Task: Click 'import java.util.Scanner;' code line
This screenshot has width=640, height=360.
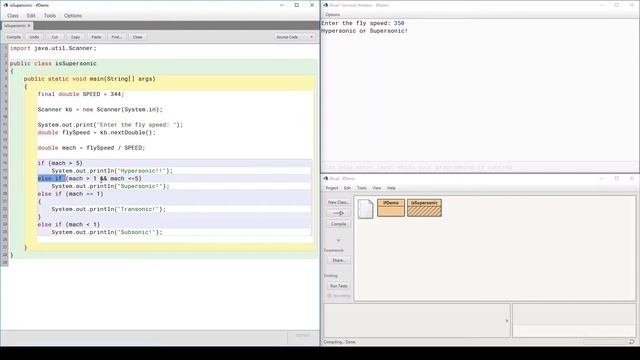Action: (x=53, y=48)
